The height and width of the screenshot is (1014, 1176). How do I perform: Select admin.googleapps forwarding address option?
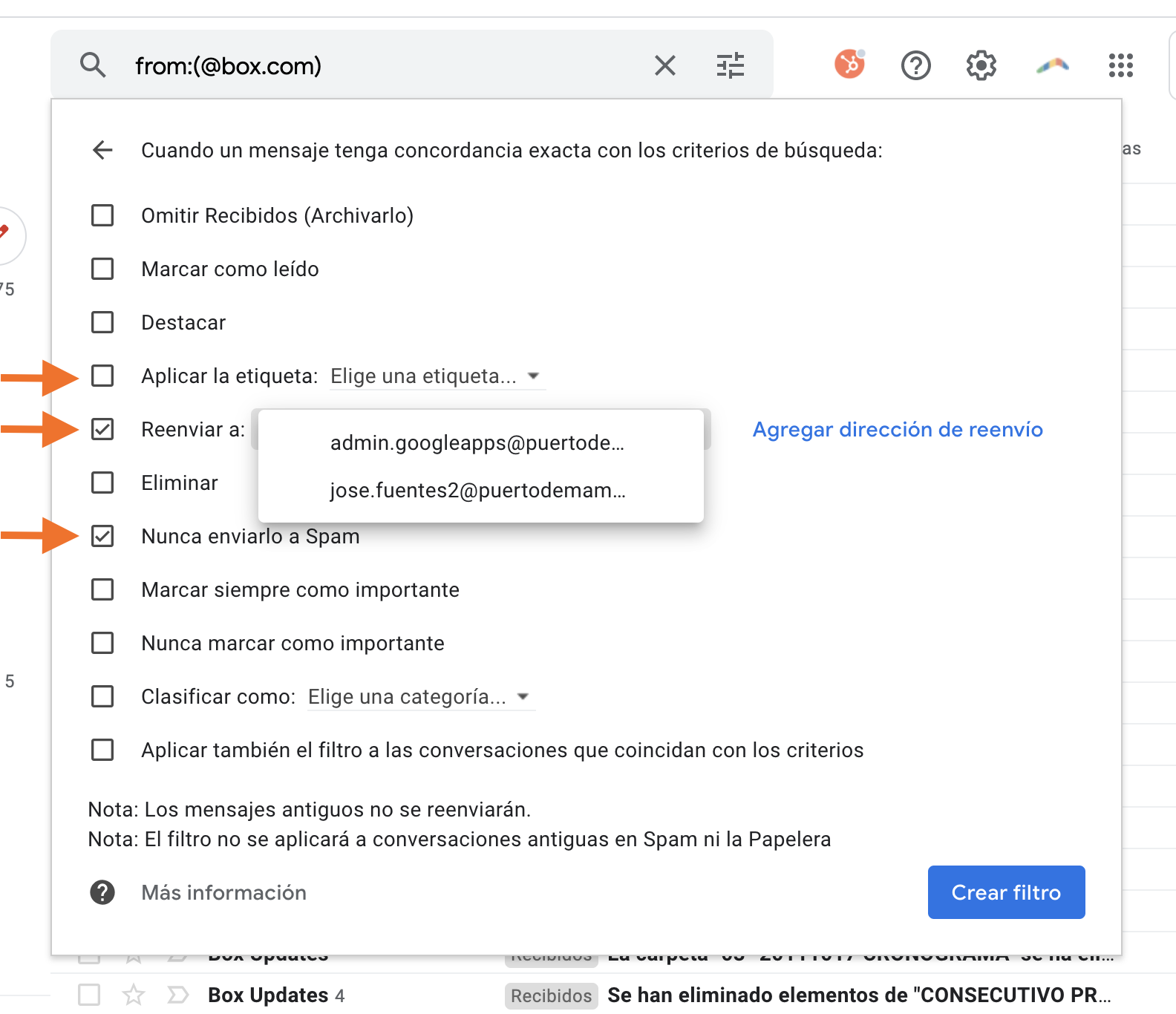point(477,443)
